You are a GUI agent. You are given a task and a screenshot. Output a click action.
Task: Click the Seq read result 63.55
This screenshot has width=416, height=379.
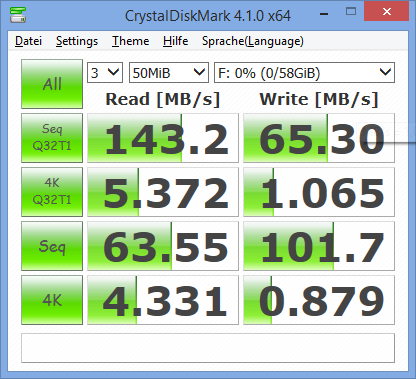click(163, 246)
